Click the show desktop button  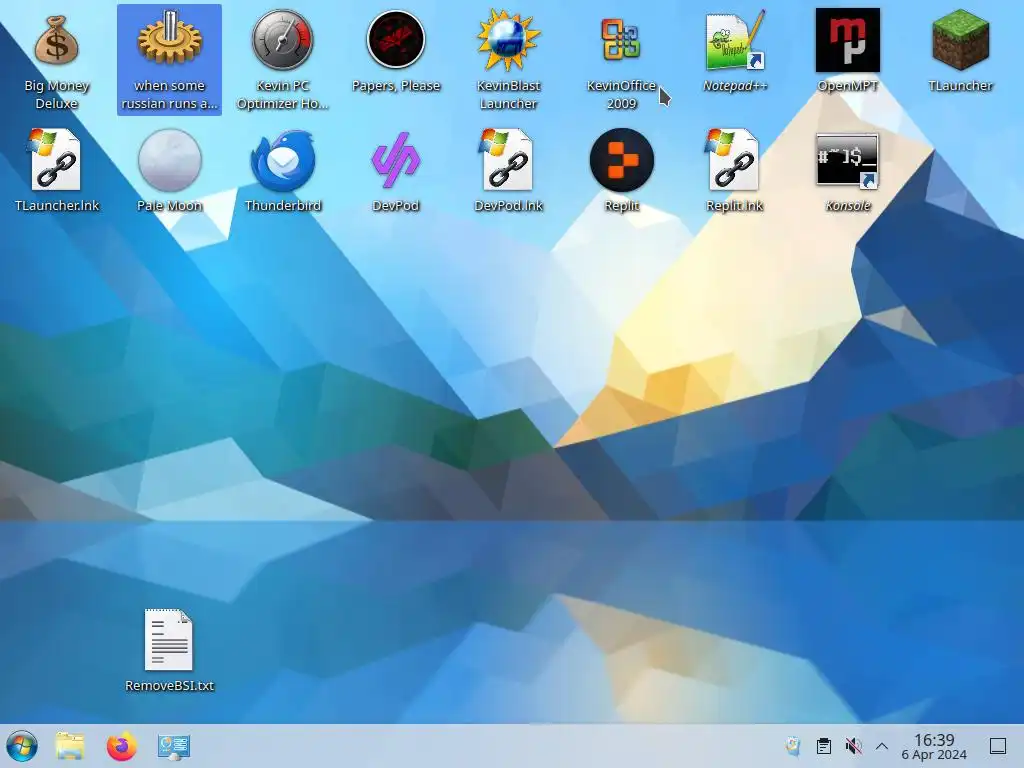[x=998, y=746]
